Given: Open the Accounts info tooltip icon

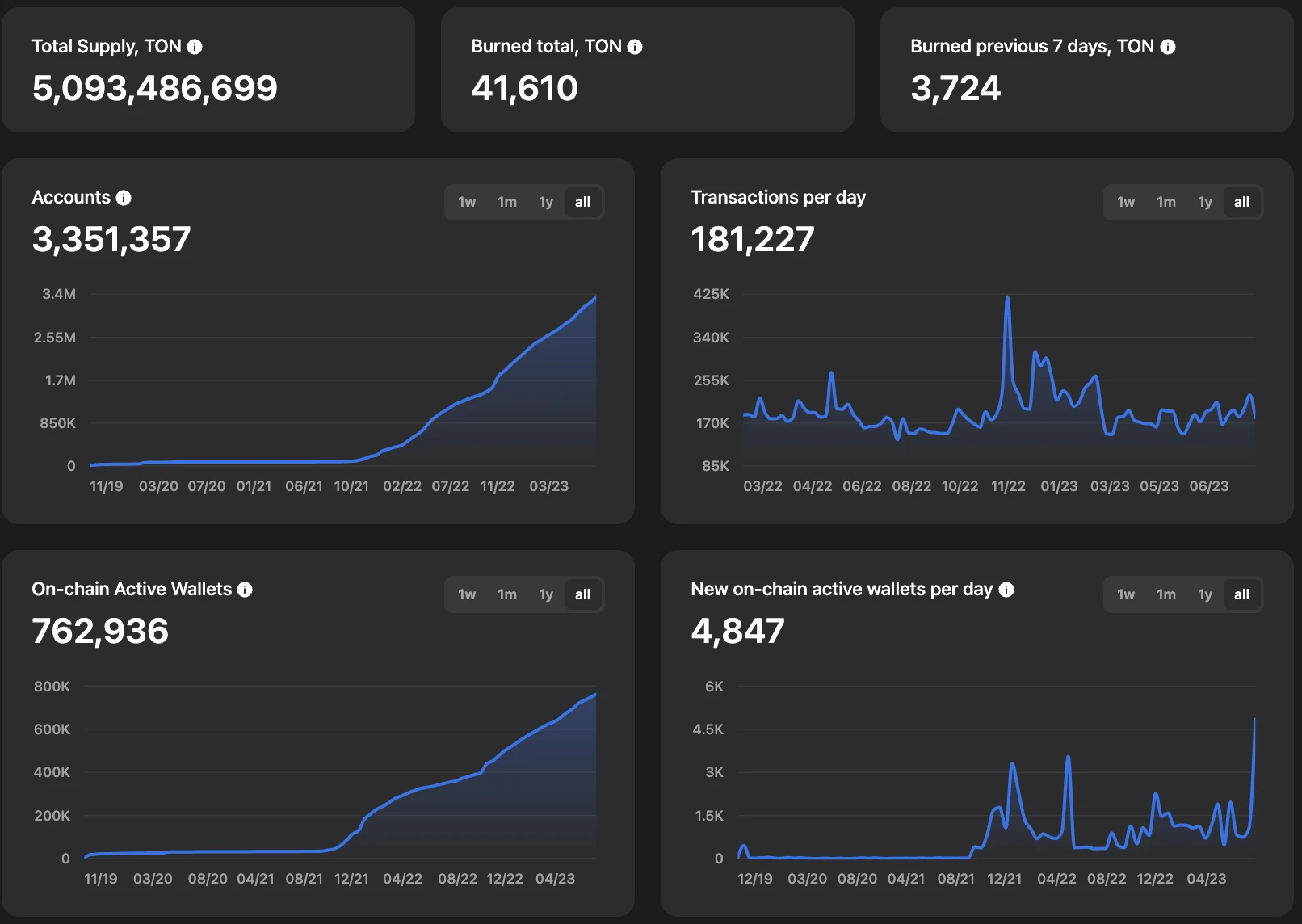Looking at the screenshot, I should pyautogui.click(x=124, y=198).
